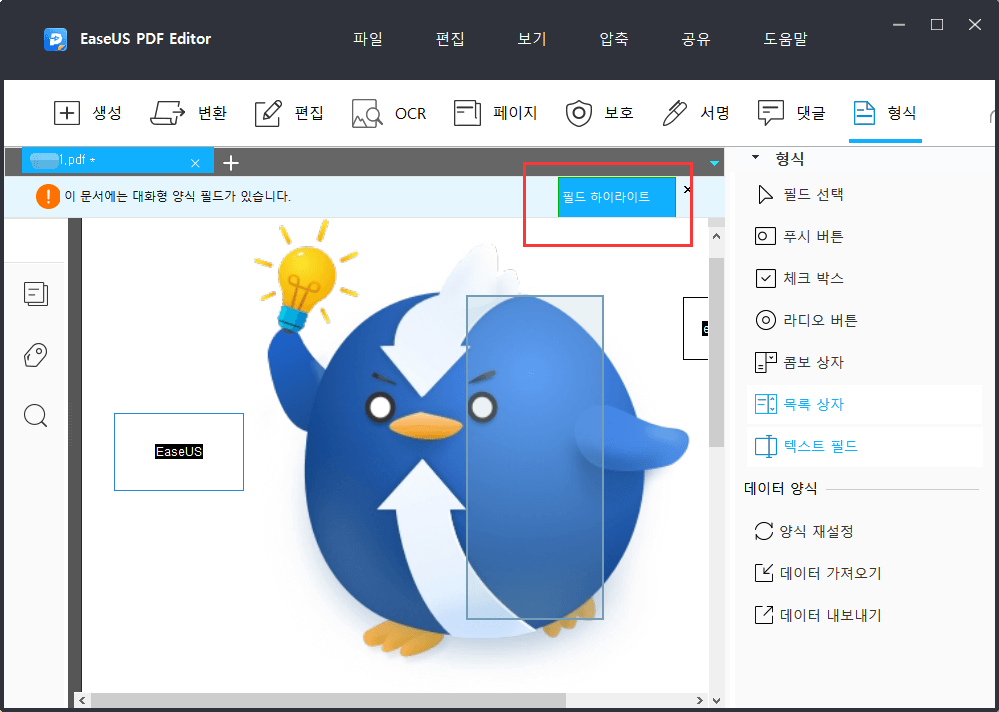Click 데이터 내보내기 to export form data

pos(816,614)
